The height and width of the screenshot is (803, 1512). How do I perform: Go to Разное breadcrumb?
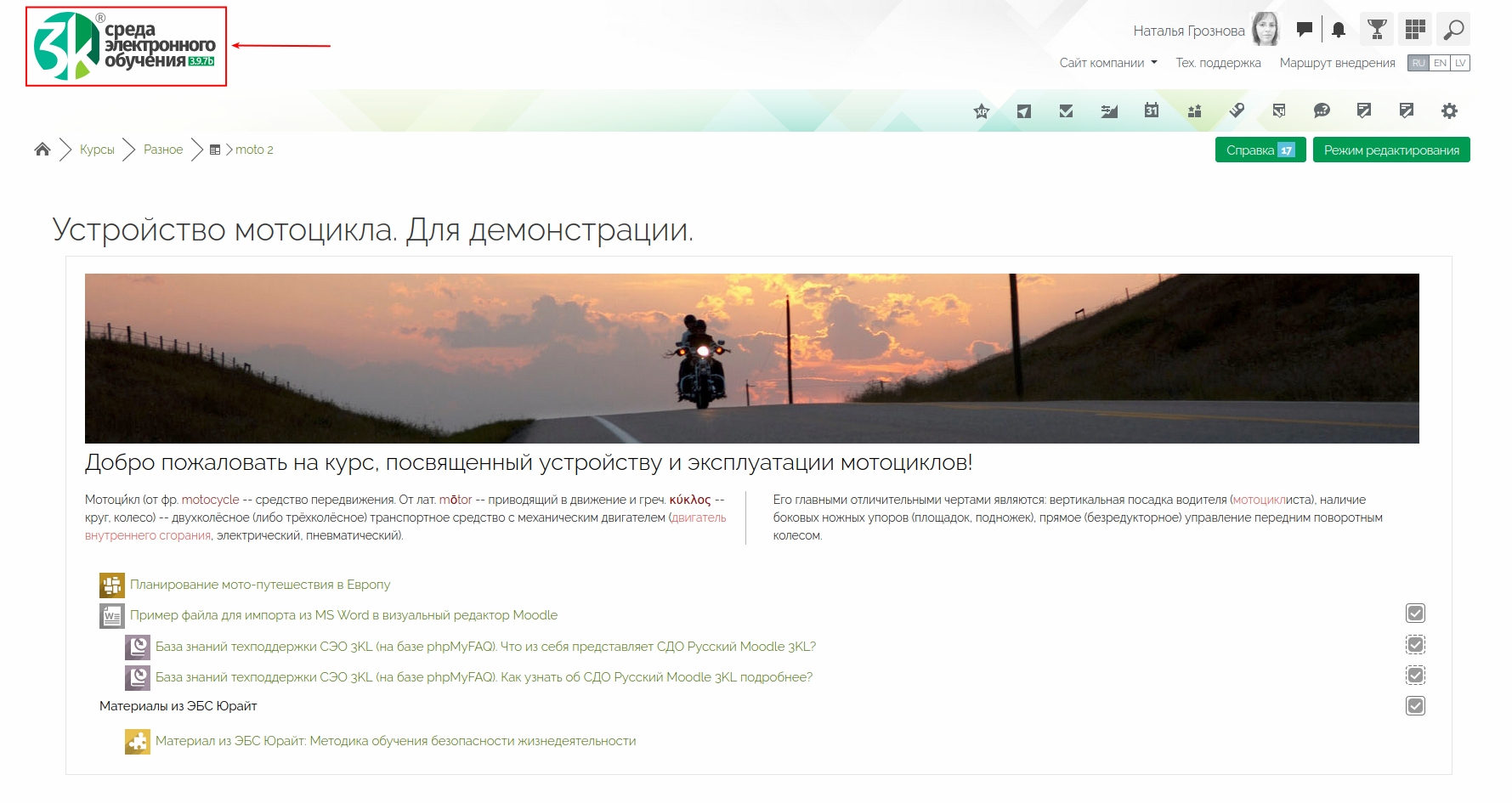pos(163,150)
